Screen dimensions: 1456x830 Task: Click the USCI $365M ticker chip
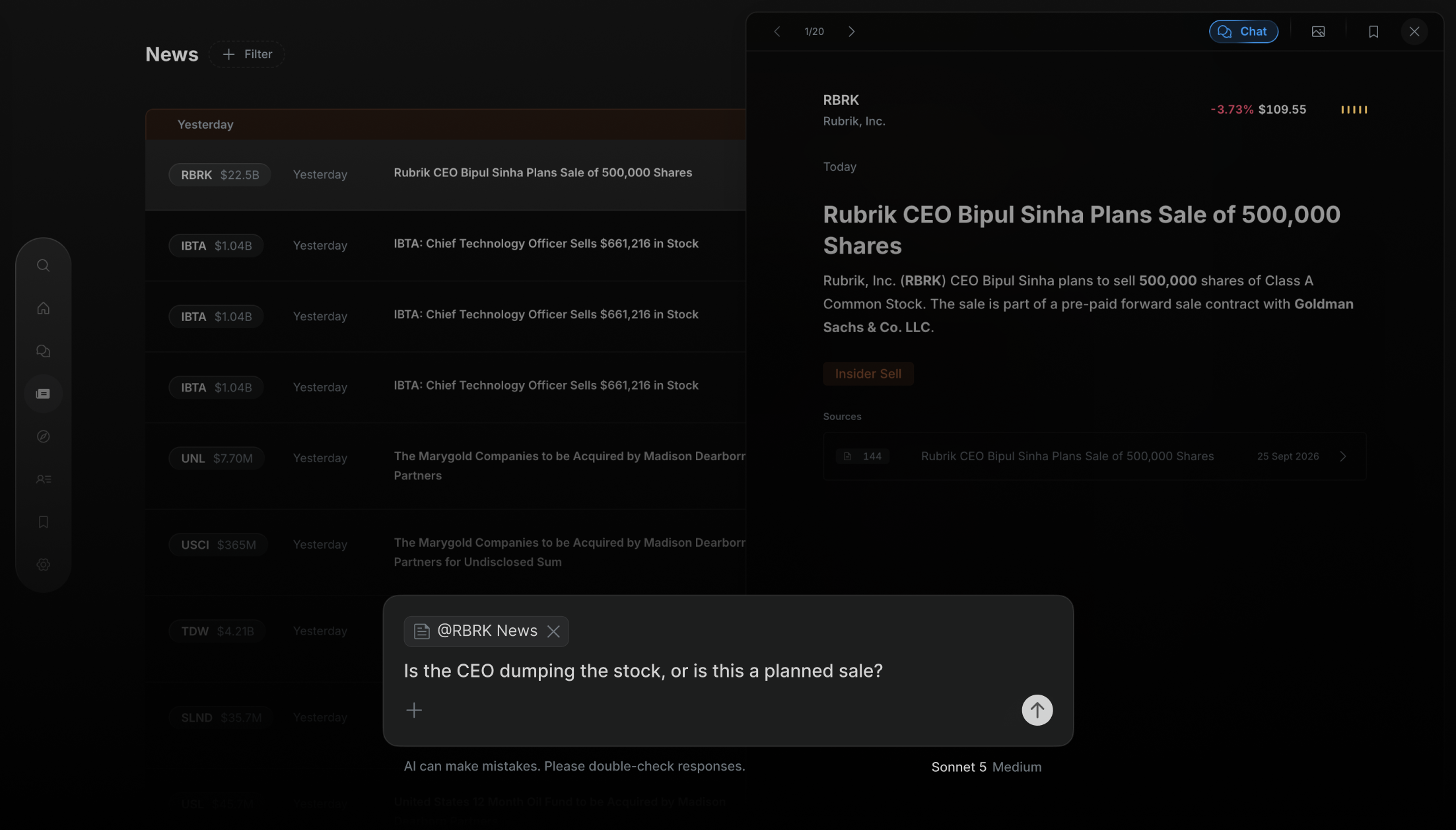click(219, 545)
